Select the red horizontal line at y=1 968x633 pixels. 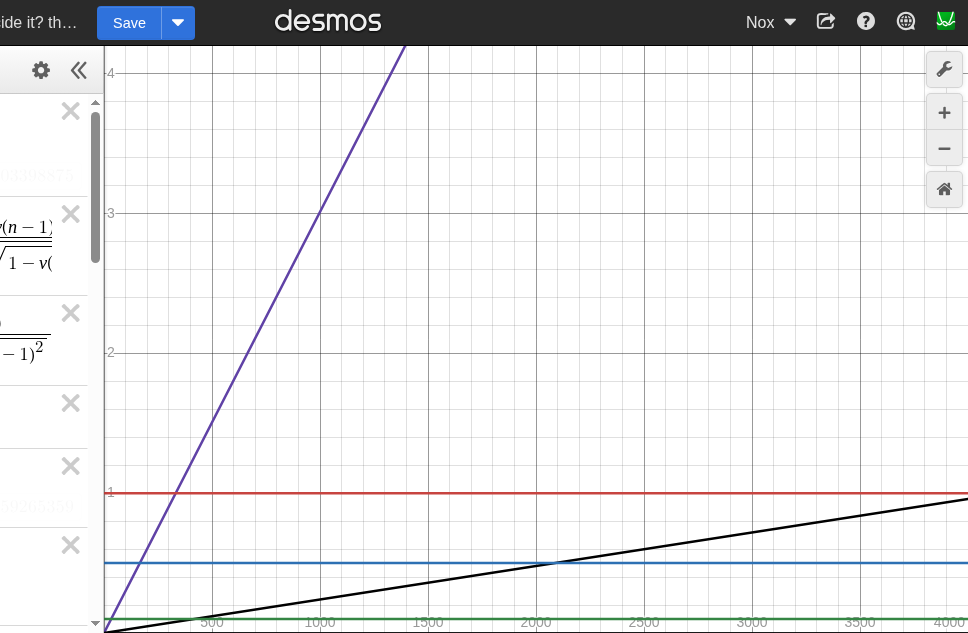click(536, 493)
